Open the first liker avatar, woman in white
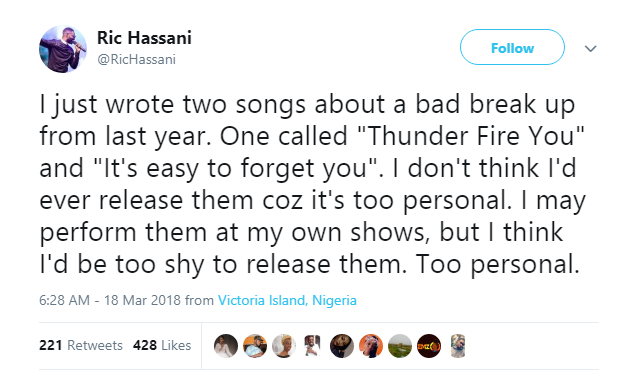Screen dimensions: 635x380 (226, 346)
